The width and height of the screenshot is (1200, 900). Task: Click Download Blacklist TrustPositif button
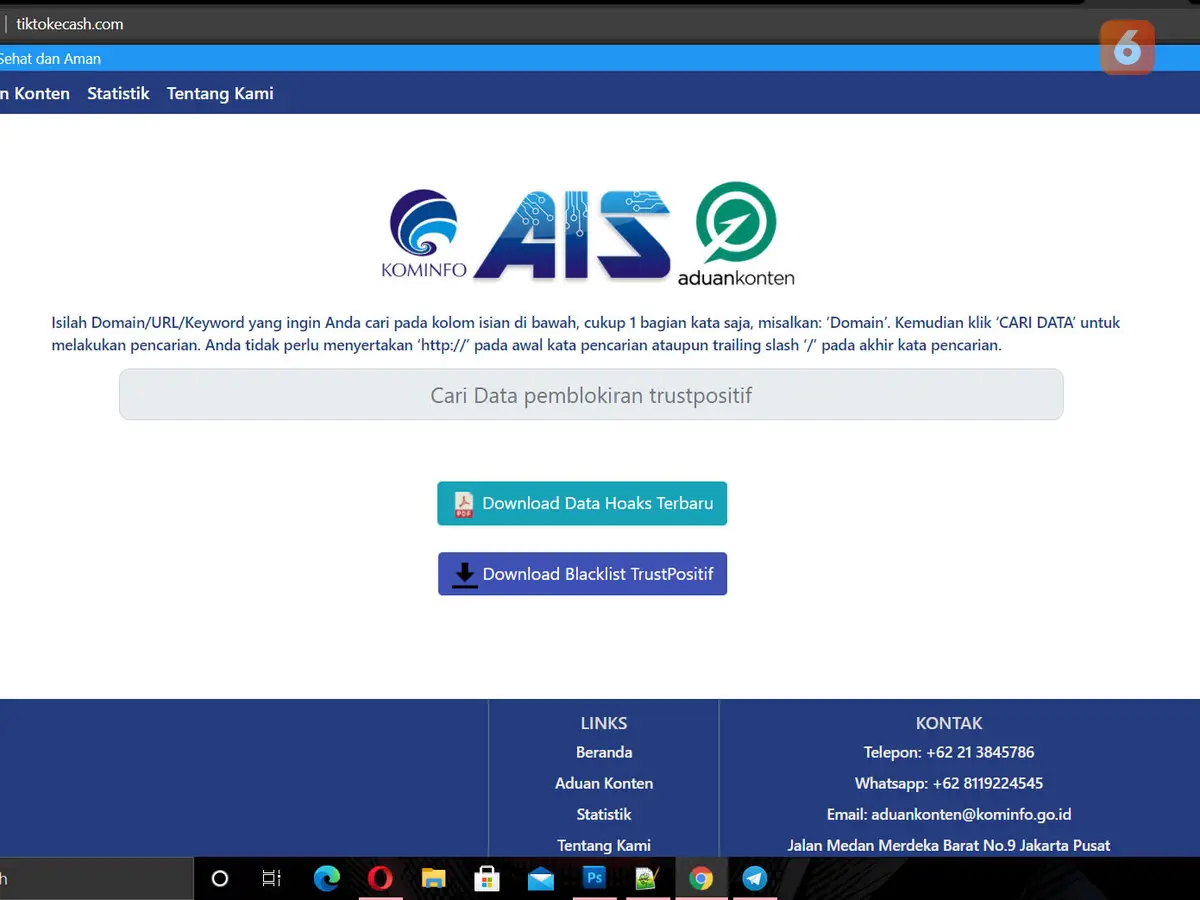tap(582, 574)
